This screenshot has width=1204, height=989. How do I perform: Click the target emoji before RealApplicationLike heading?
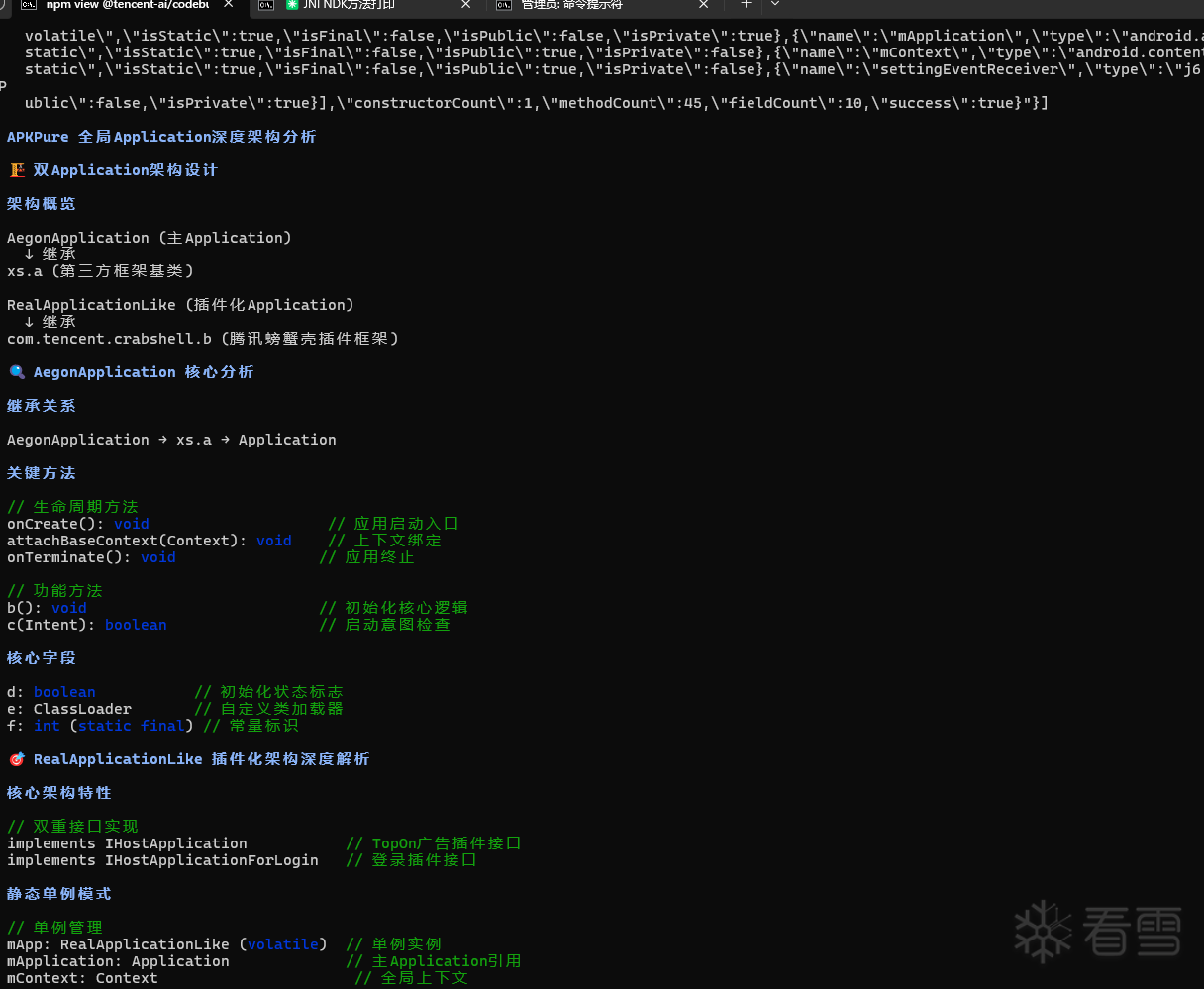[x=16, y=759]
